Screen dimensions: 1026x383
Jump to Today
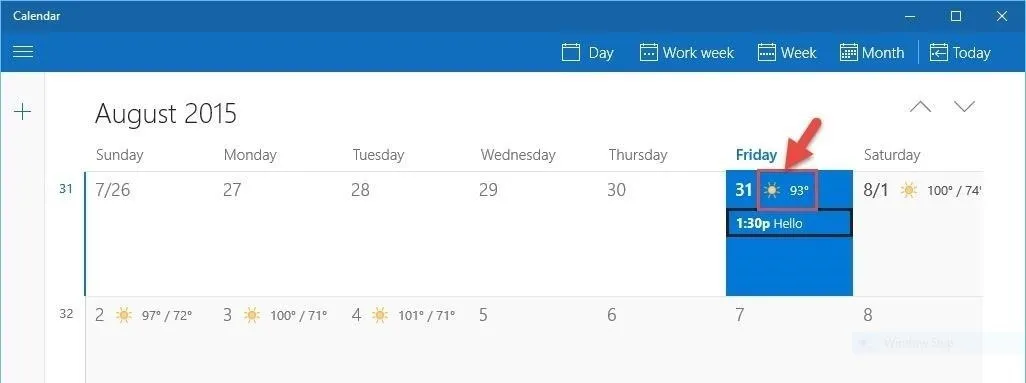coord(960,52)
